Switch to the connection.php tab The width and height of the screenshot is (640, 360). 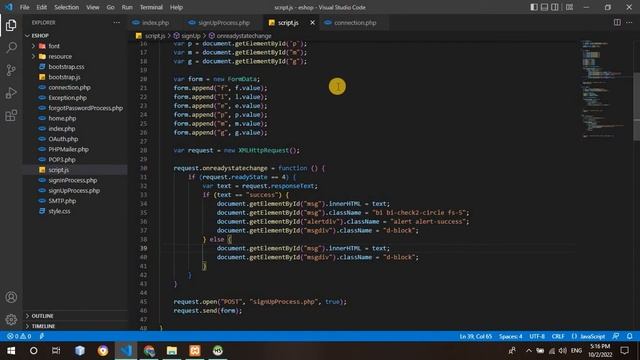(355, 22)
